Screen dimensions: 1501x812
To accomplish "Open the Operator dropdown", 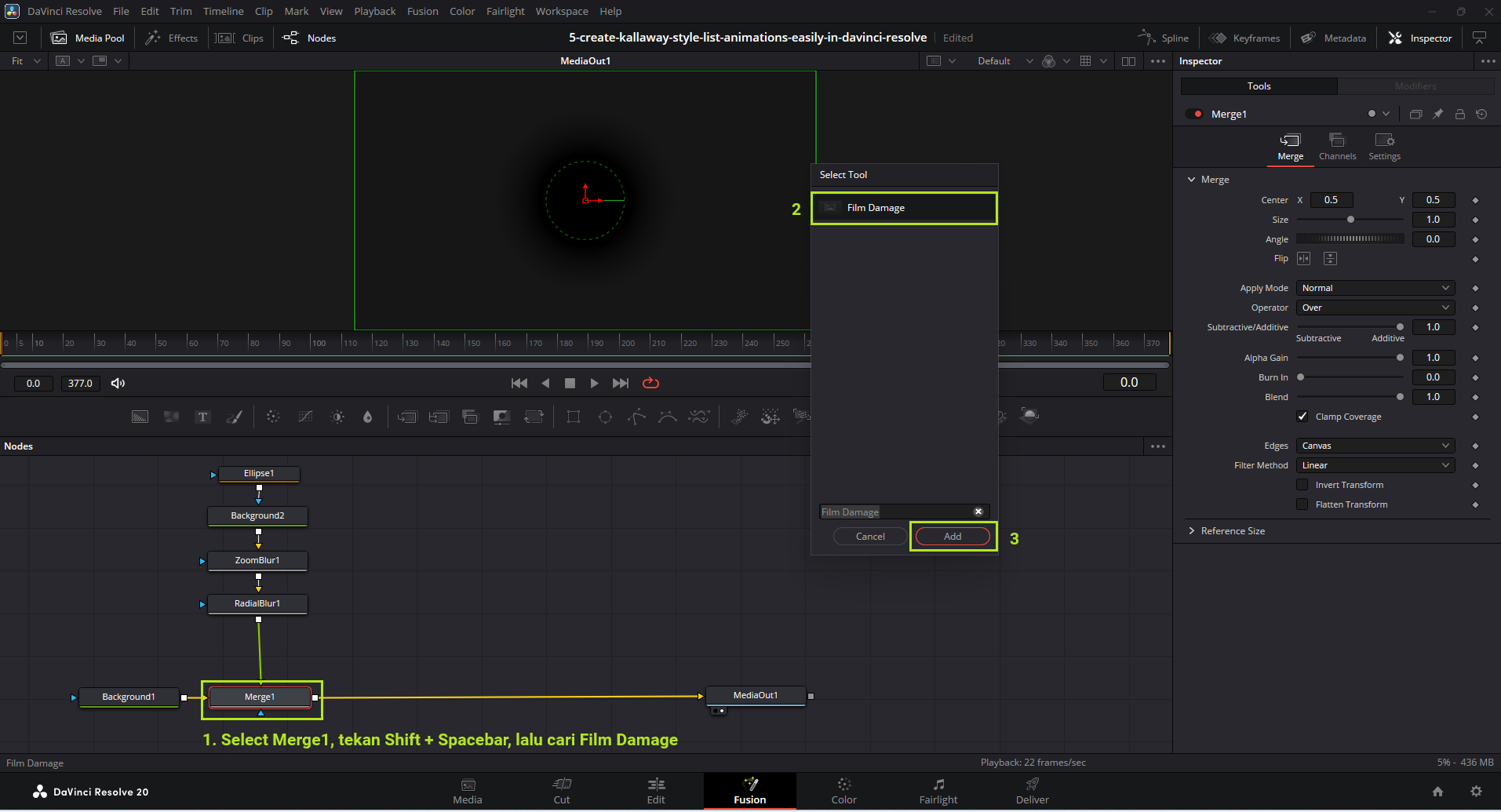I will [1375, 308].
